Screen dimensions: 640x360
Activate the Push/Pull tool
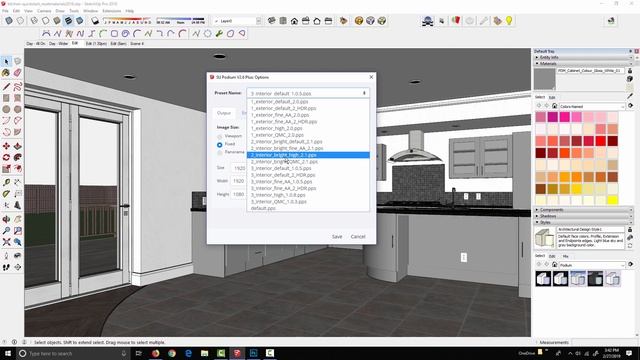pos(18,146)
